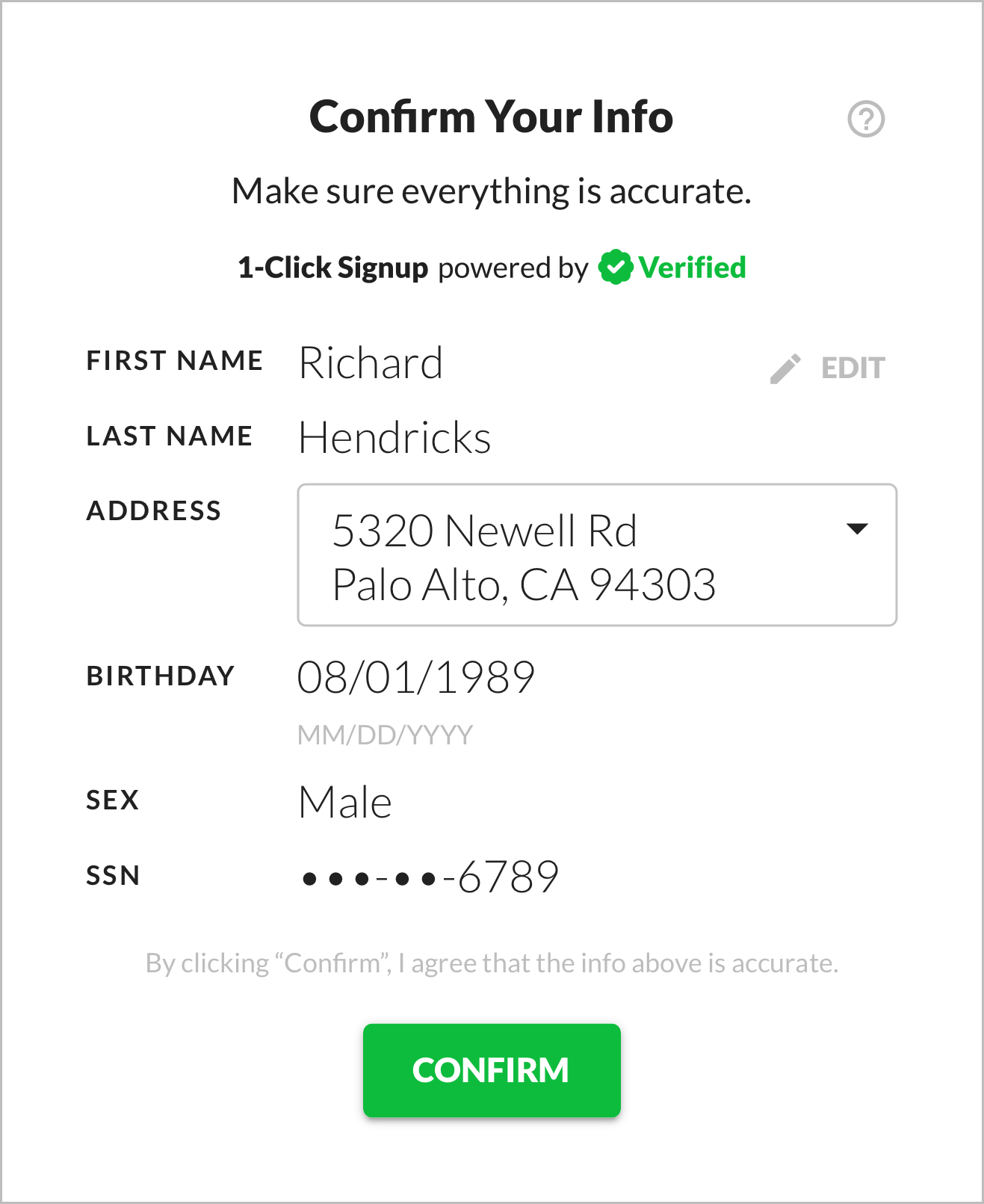Click the Confirm Your Info heading
The width and height of the screenshot is (984, 1204).
491,117
